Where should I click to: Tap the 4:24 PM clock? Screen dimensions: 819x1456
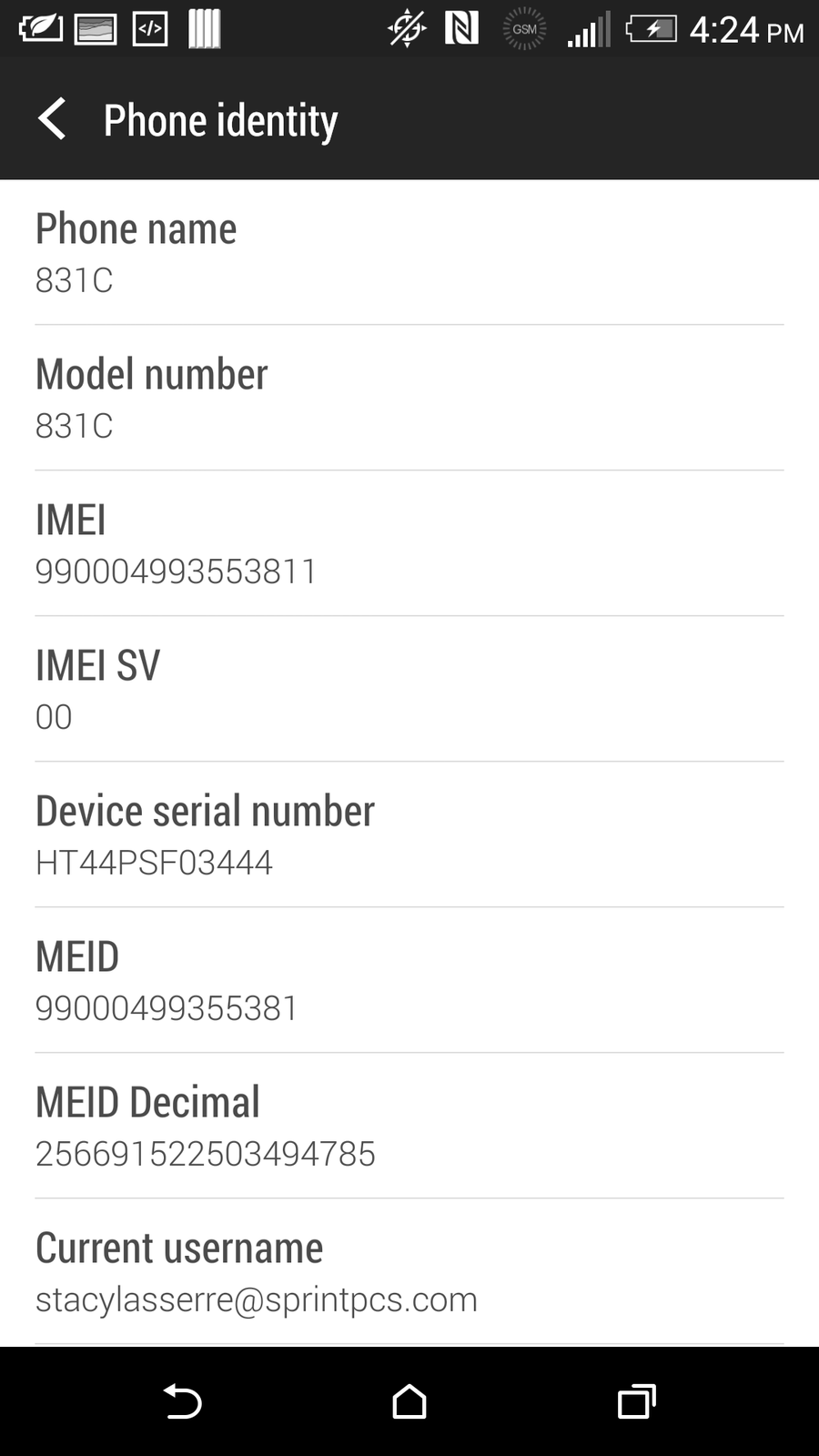pyautogui.click(x=746, y=30)
